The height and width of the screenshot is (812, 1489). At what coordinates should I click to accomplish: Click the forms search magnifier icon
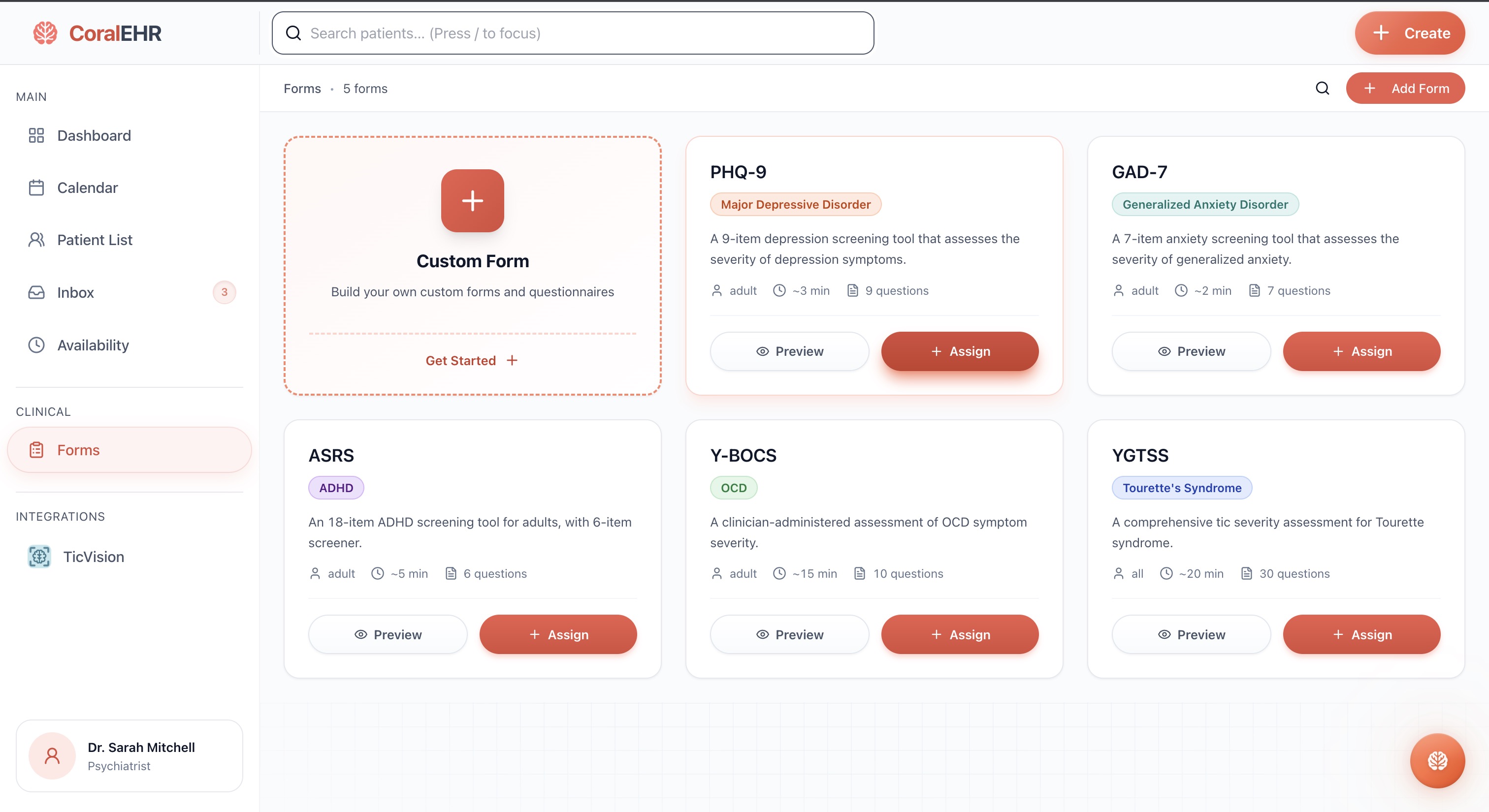1322,89
